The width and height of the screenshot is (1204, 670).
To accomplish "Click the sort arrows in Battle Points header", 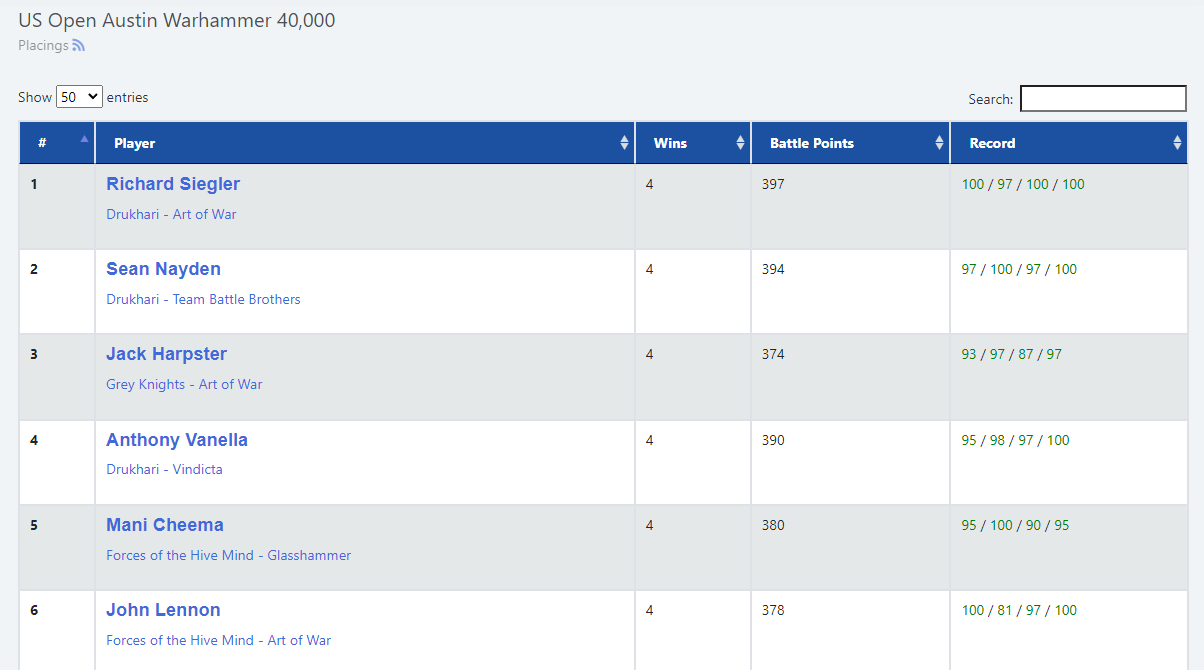I will (x=939, y=143).
